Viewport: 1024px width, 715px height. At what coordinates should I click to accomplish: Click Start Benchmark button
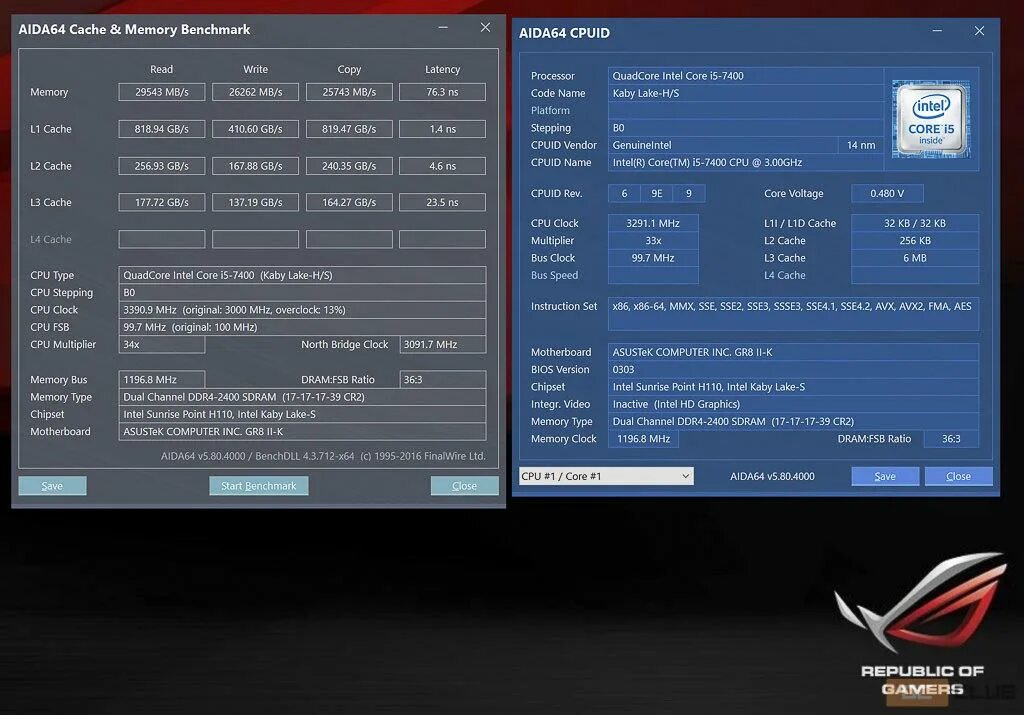click(259, 486)
